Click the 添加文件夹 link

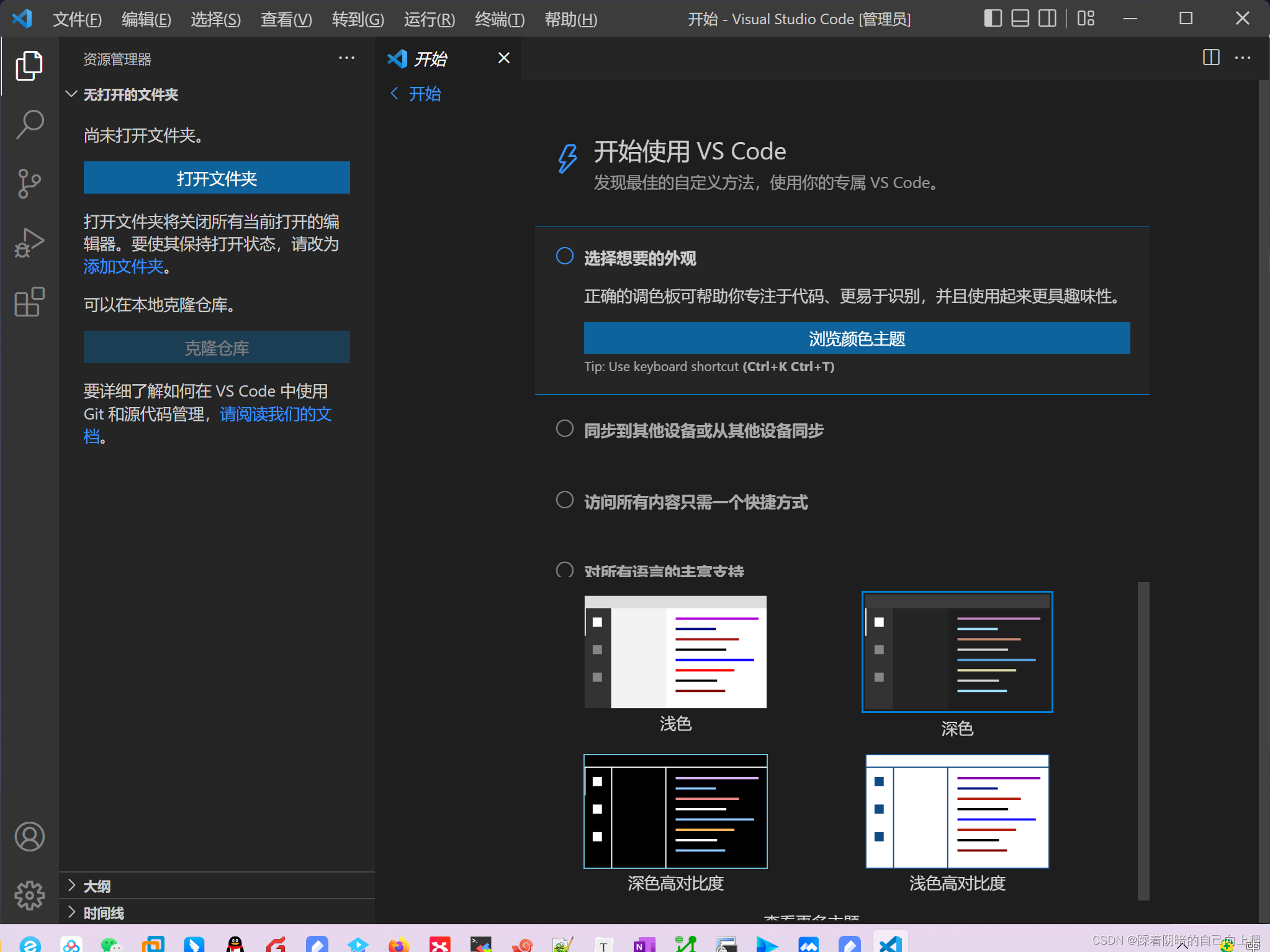[124, 266]
